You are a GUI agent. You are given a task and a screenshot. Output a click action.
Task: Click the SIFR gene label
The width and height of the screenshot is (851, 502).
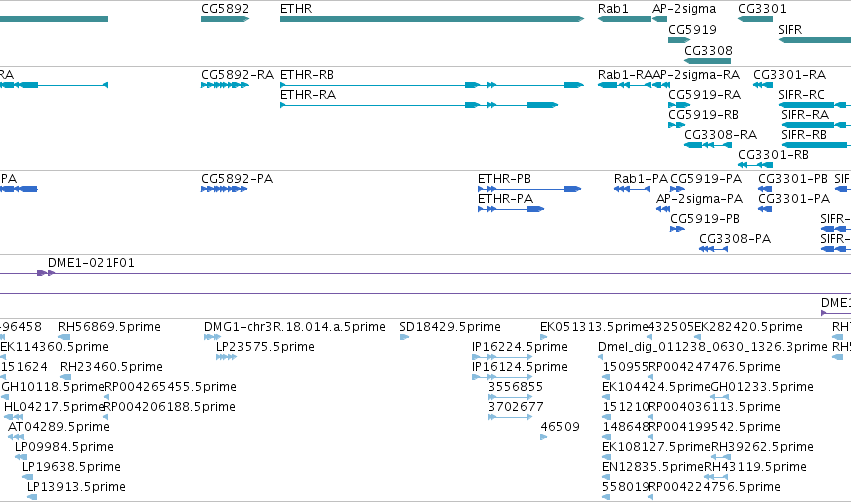pos(790,29)
